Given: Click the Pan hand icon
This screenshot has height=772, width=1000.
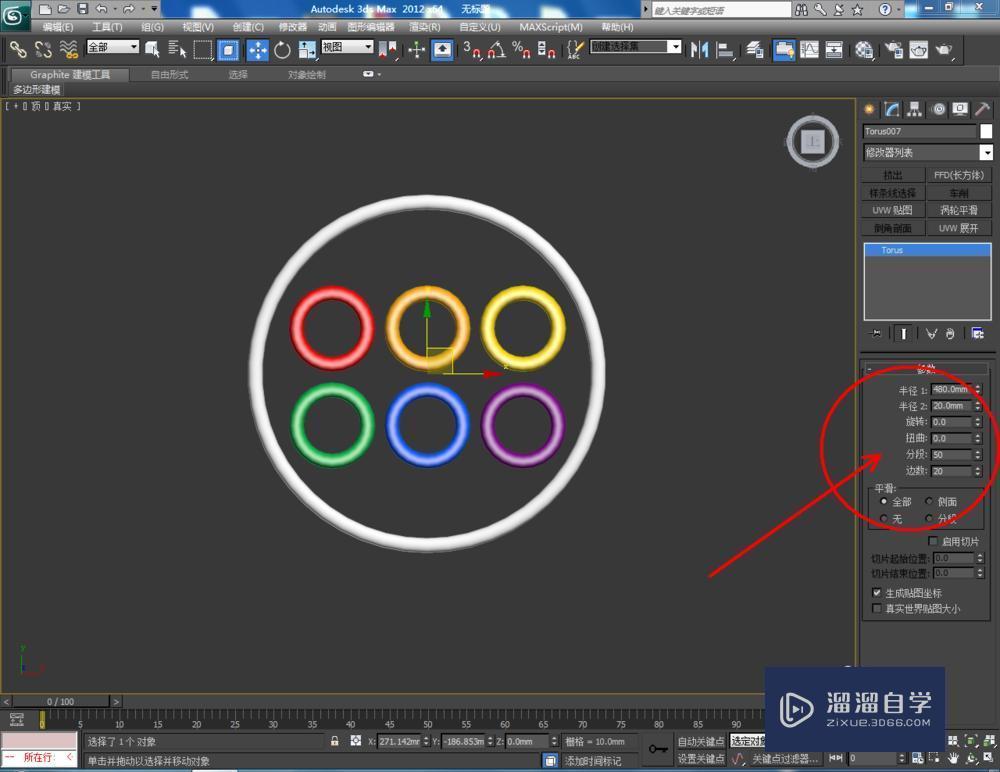Looking at the screenshot, I should (953, 759).
